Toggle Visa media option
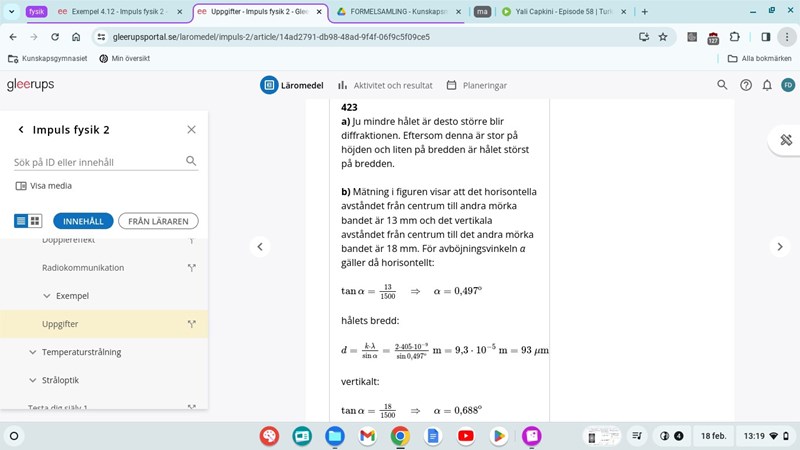The image size is (800, 450). pyautogui.click(x=44, y=185)
